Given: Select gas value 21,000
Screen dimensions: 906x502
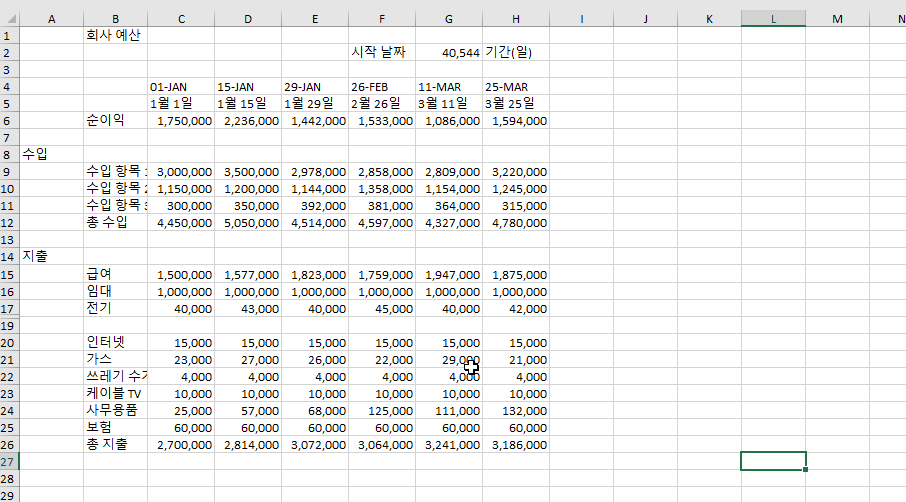Looking at the screenshot, I should click(515, 359).
